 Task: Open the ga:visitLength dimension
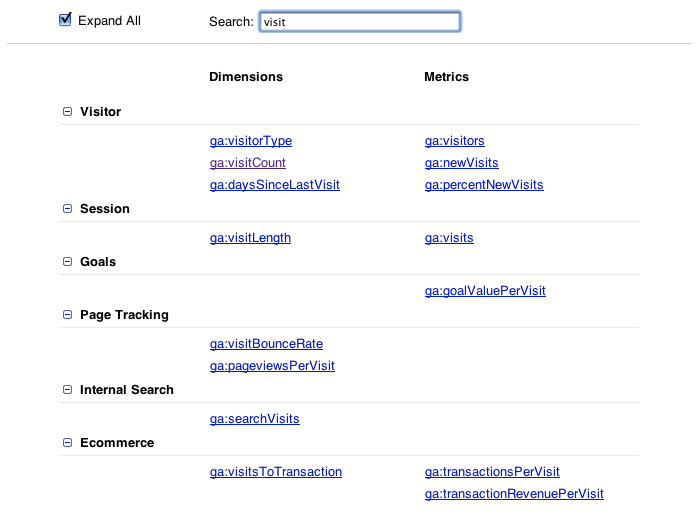(250, 238)
